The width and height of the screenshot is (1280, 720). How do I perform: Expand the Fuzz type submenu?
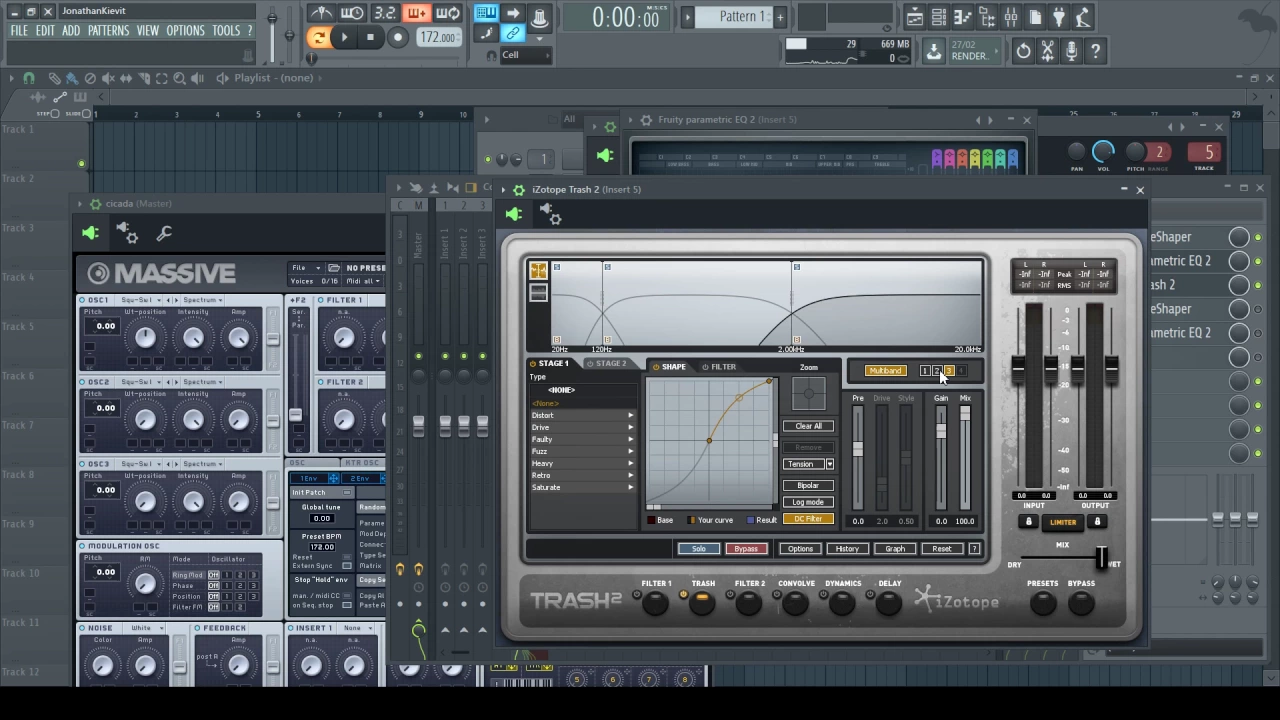583,451
